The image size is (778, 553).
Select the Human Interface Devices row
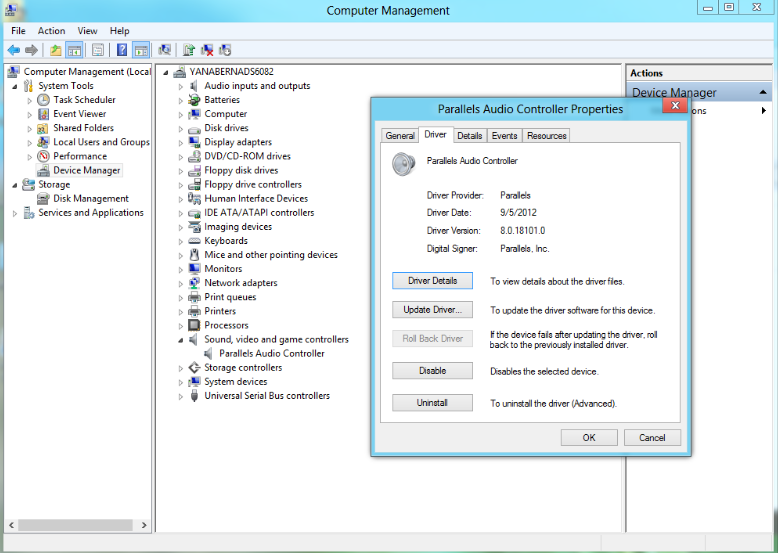coord(256,198)
